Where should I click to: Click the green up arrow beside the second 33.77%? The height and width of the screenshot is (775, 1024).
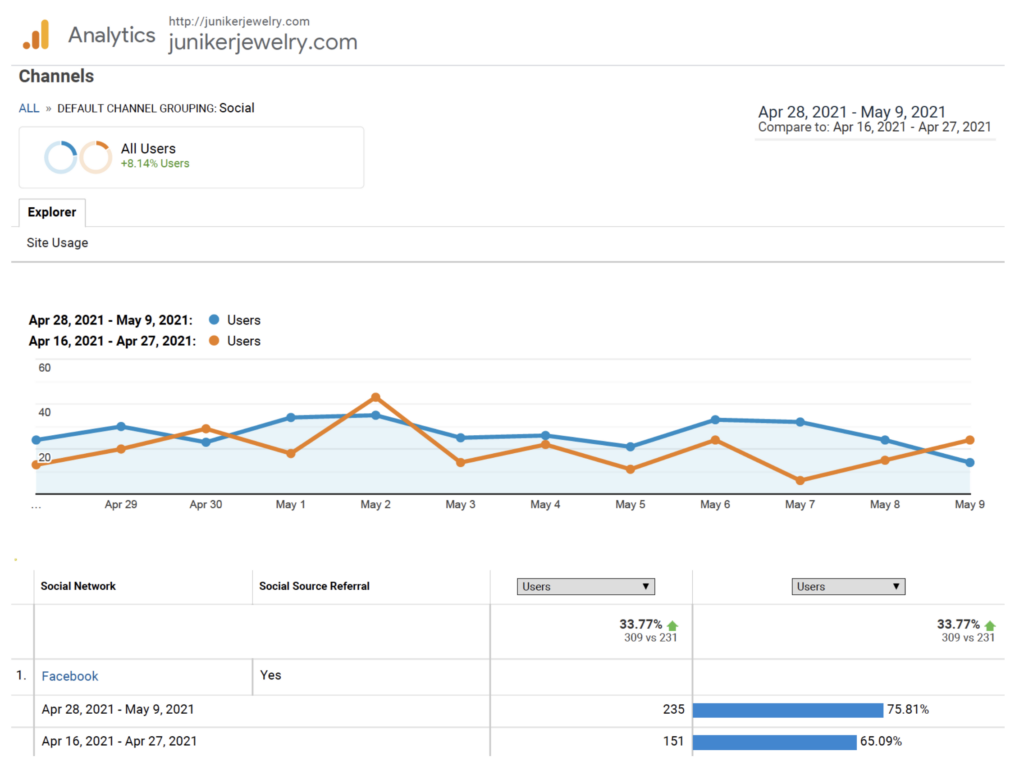point(990,625)
